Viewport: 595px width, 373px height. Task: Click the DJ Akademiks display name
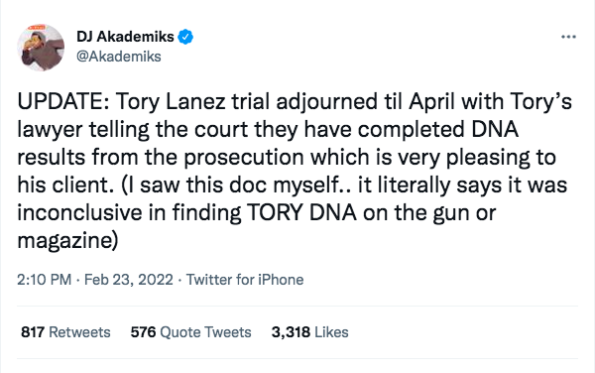click(125, 37)
